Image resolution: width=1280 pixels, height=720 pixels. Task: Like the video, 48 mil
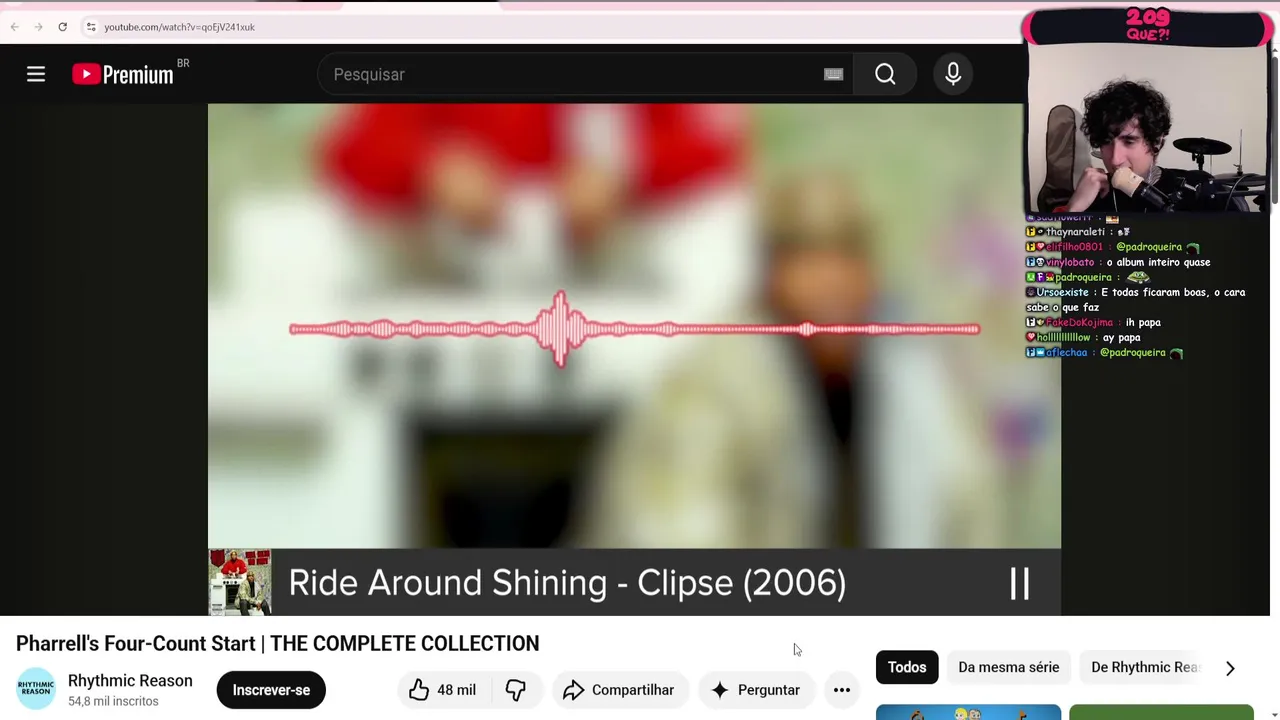point(443,690)
